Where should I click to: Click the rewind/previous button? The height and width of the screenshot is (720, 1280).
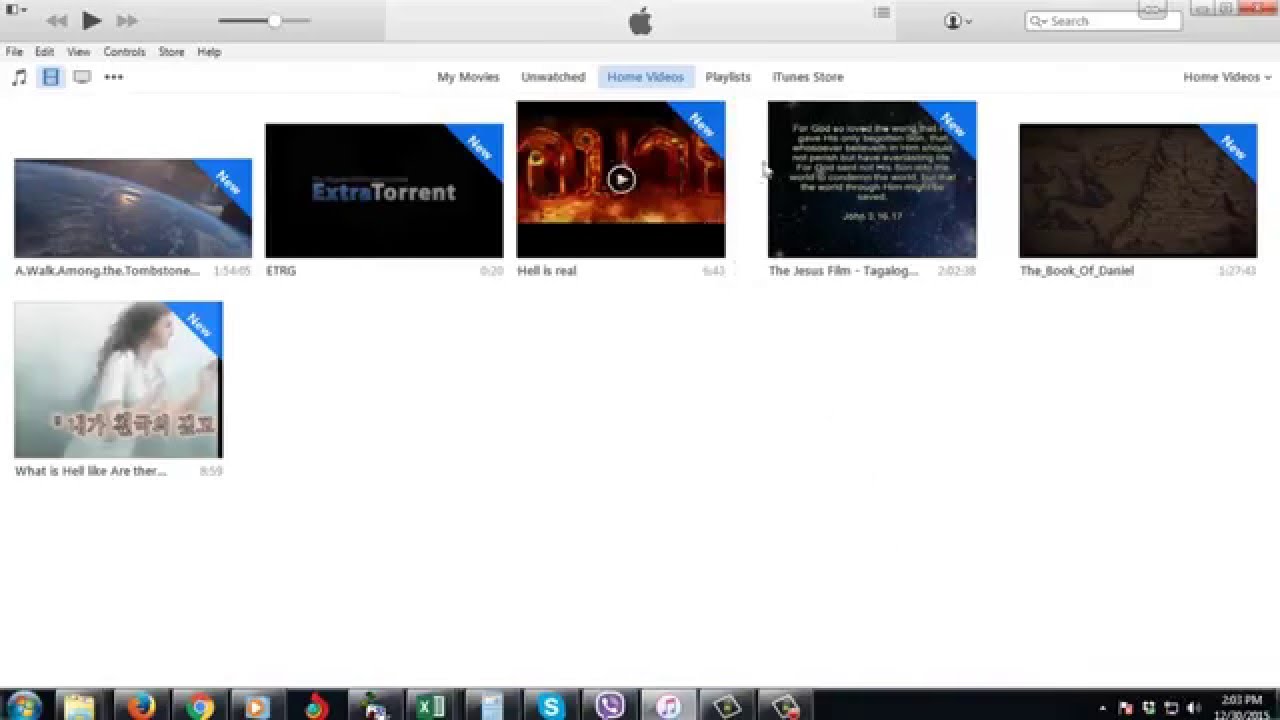[56, 21]
